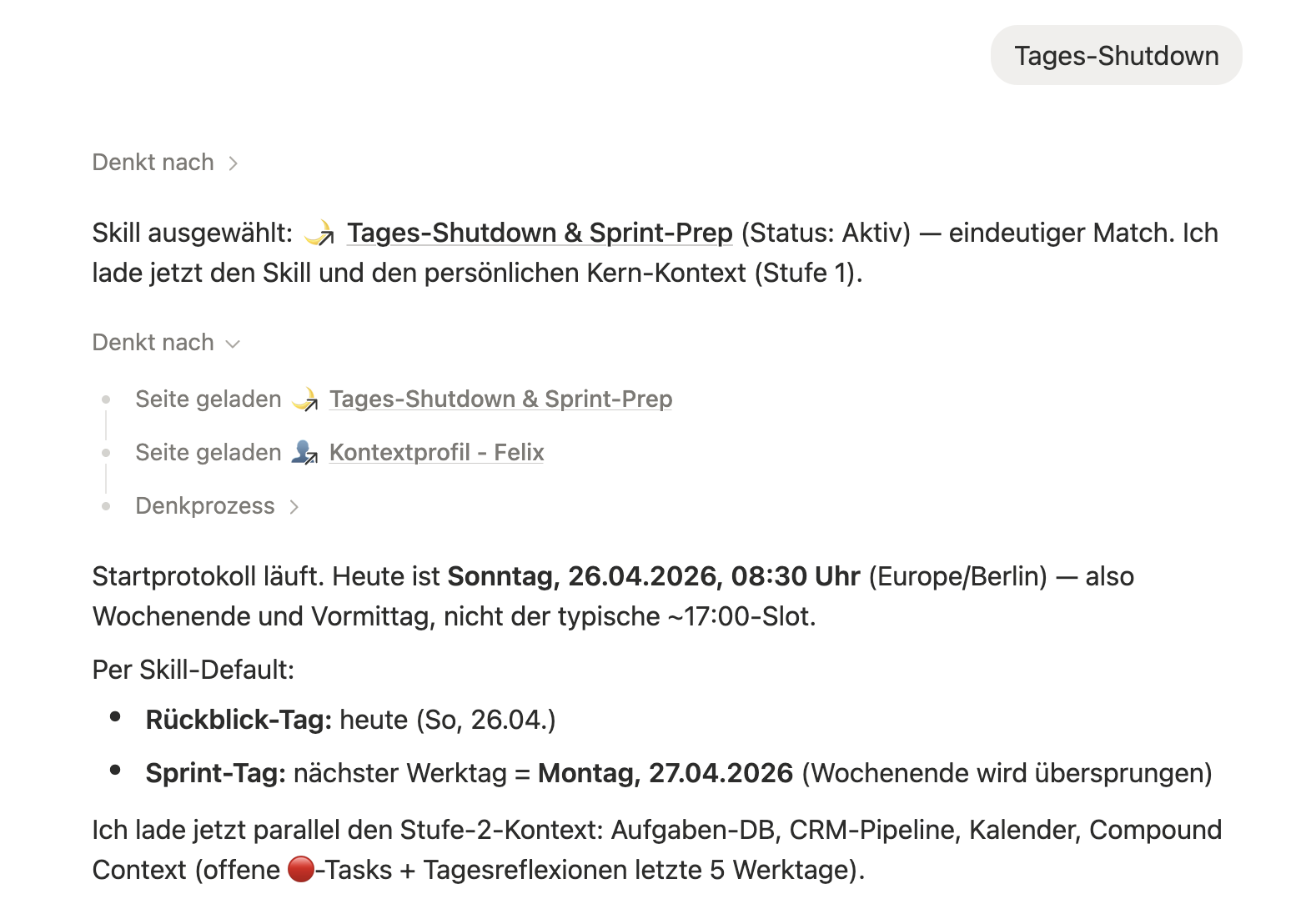The image size is (1316, 909).
Task: Click the timeline bullet before Denkprozess
Action: click(x=106, y=506)
